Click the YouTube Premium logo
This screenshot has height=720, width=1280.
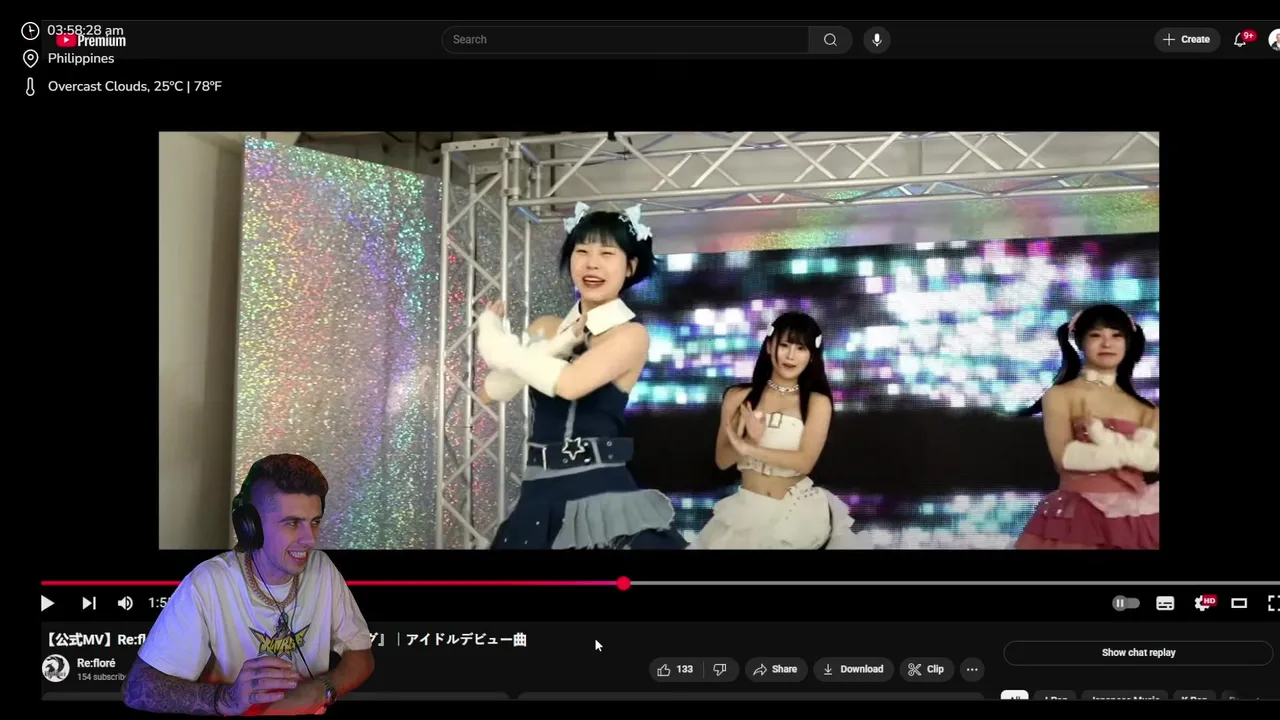[91, 40]
